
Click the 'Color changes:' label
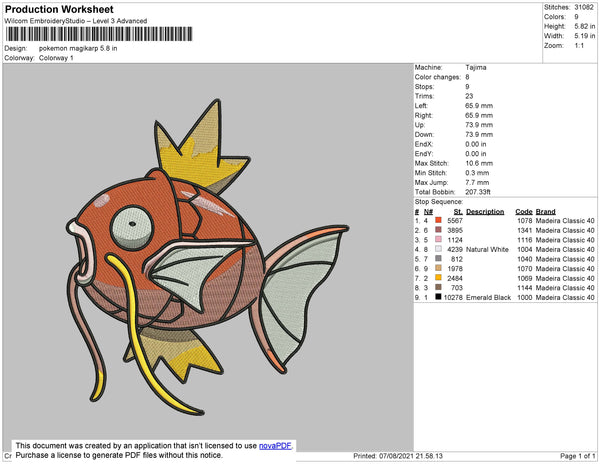(x=437, y=77)
